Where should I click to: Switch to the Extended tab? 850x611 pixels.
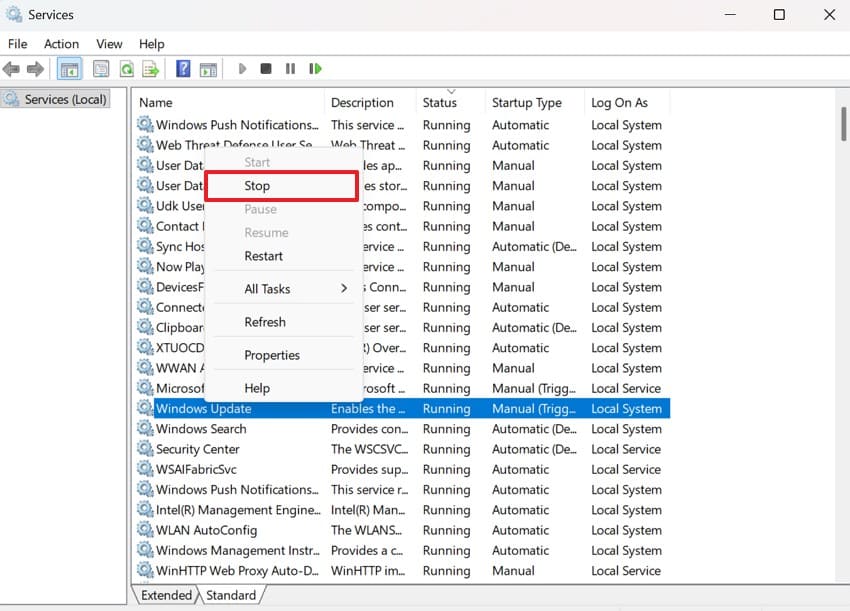(166, 595)
